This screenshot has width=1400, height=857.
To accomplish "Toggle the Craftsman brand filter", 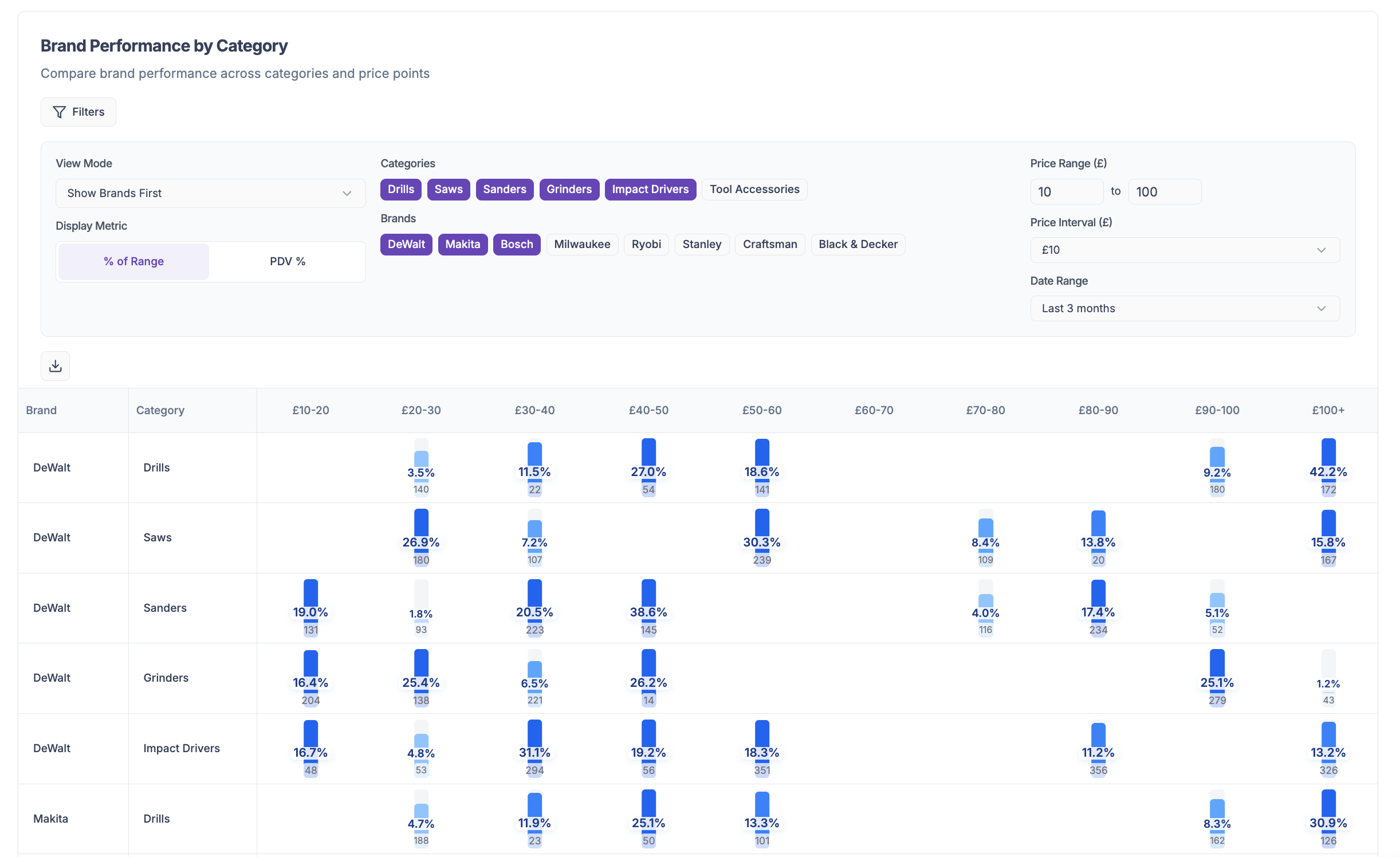I will [x=770, y=244].
